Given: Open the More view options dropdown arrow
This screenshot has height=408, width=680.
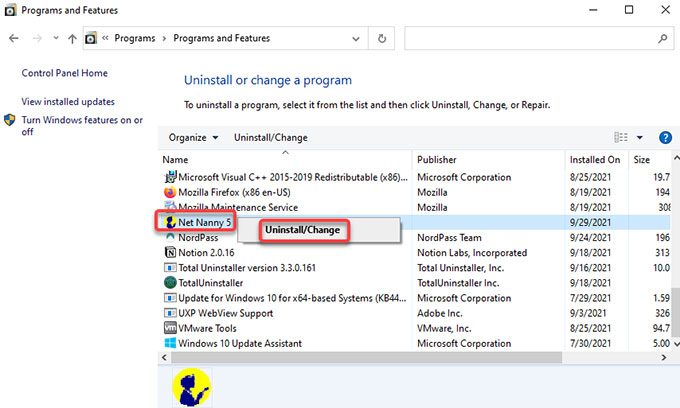Looking at the screenshot, I should pos(640,137).
